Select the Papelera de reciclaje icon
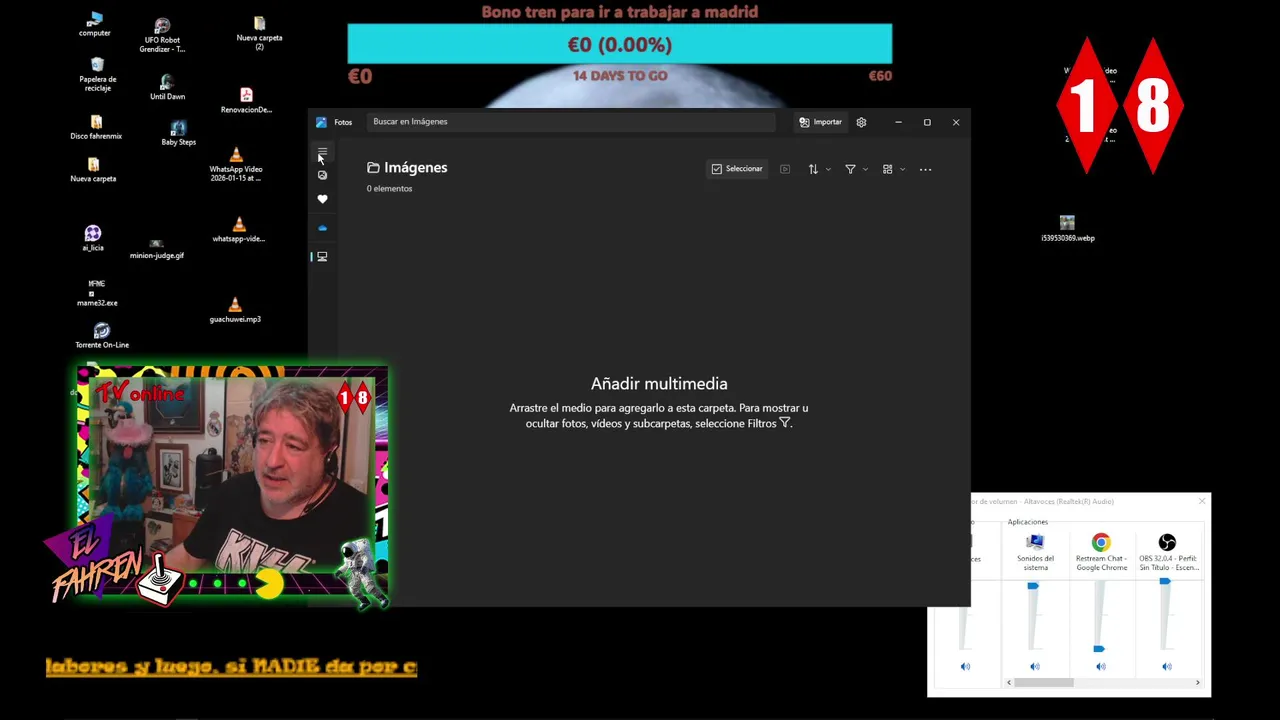Image resolution: width=1280 pixels, height=720 pixels. (97, 74)
